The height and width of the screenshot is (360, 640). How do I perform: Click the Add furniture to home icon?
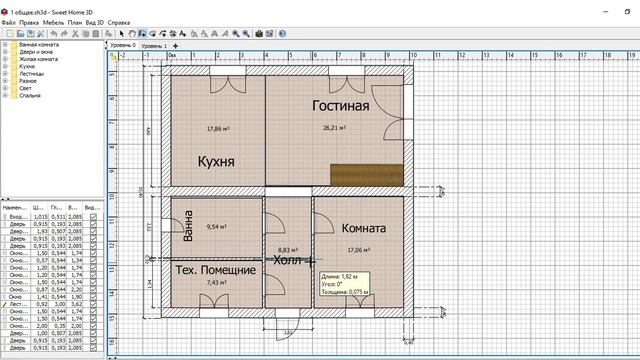point(108,34)
